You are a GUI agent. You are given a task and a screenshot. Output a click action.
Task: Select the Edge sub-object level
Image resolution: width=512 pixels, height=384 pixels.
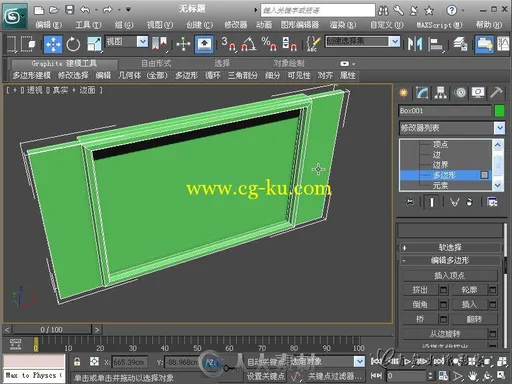click(437, 155)
